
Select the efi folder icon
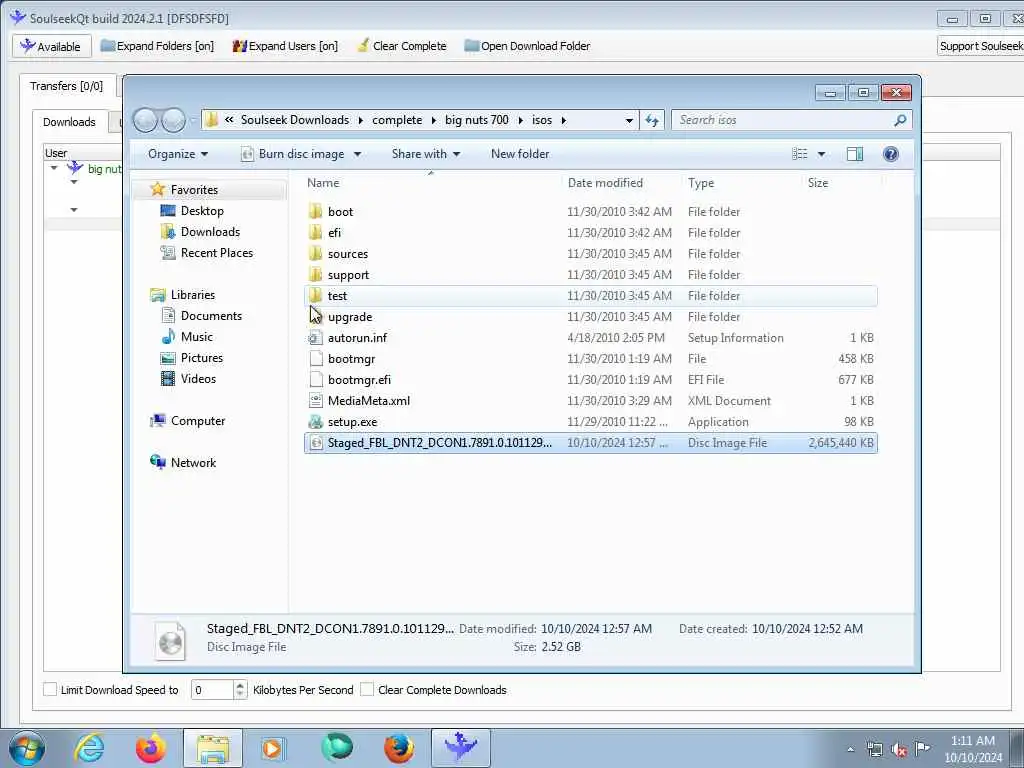315,232
